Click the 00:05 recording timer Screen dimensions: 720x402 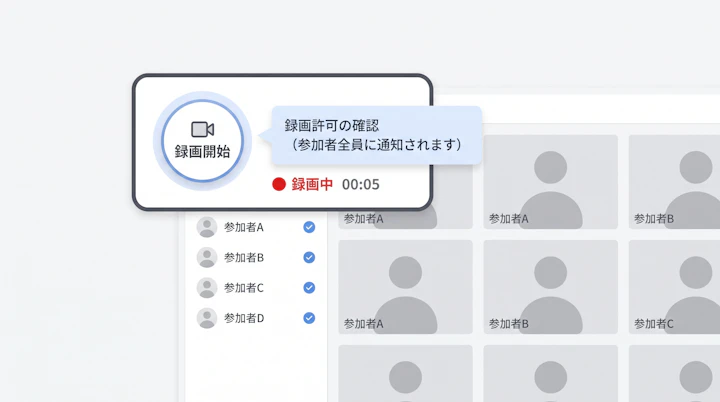(360, 185)
